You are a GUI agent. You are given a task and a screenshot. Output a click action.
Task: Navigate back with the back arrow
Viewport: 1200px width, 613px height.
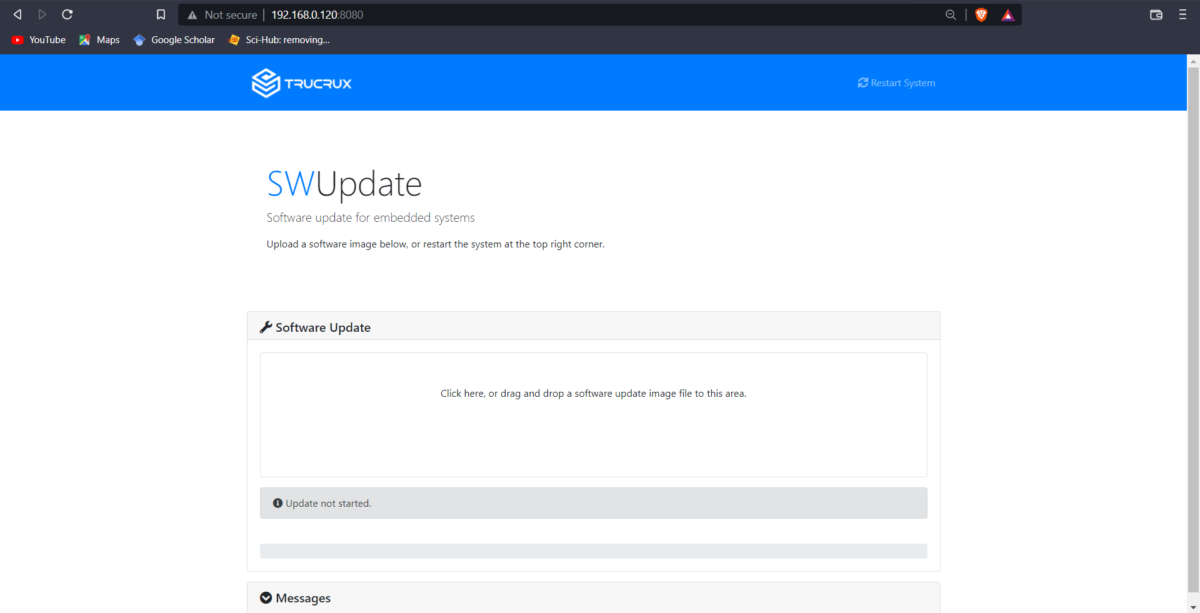pyautogui.click(x=16, y=14)
